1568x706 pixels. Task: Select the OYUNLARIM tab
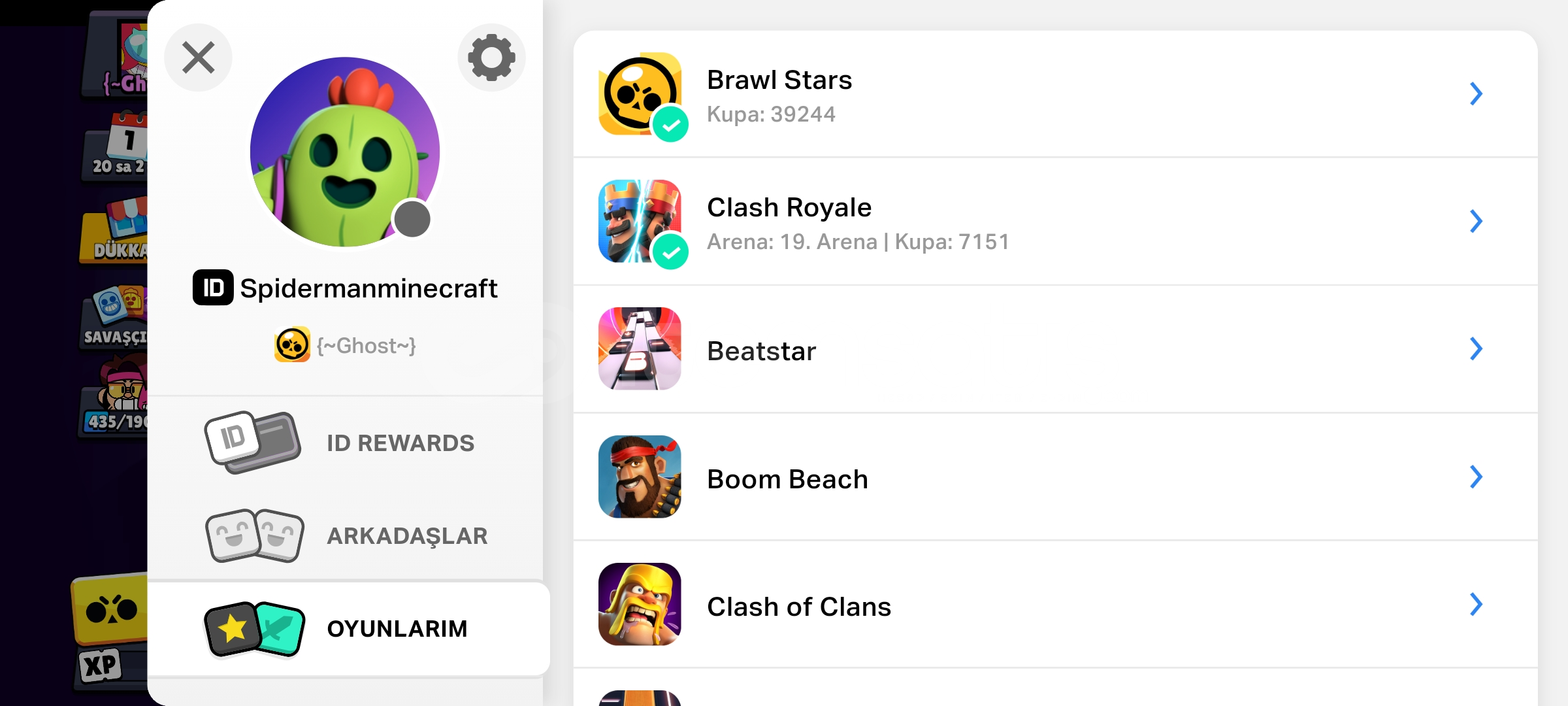[x=349, y=628]
